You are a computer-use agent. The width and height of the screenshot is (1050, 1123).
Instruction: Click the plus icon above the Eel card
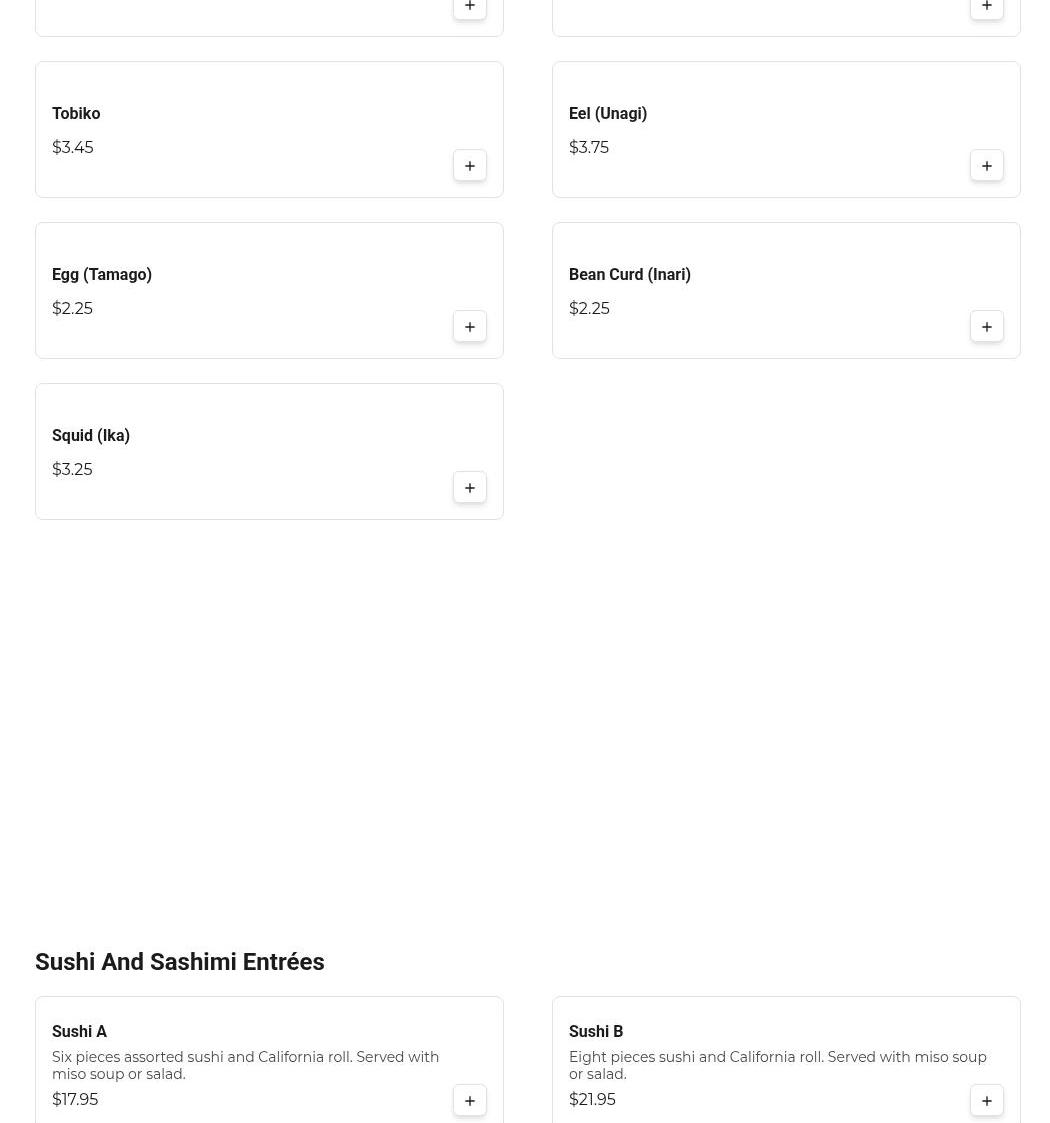click(x=987, y=8)
